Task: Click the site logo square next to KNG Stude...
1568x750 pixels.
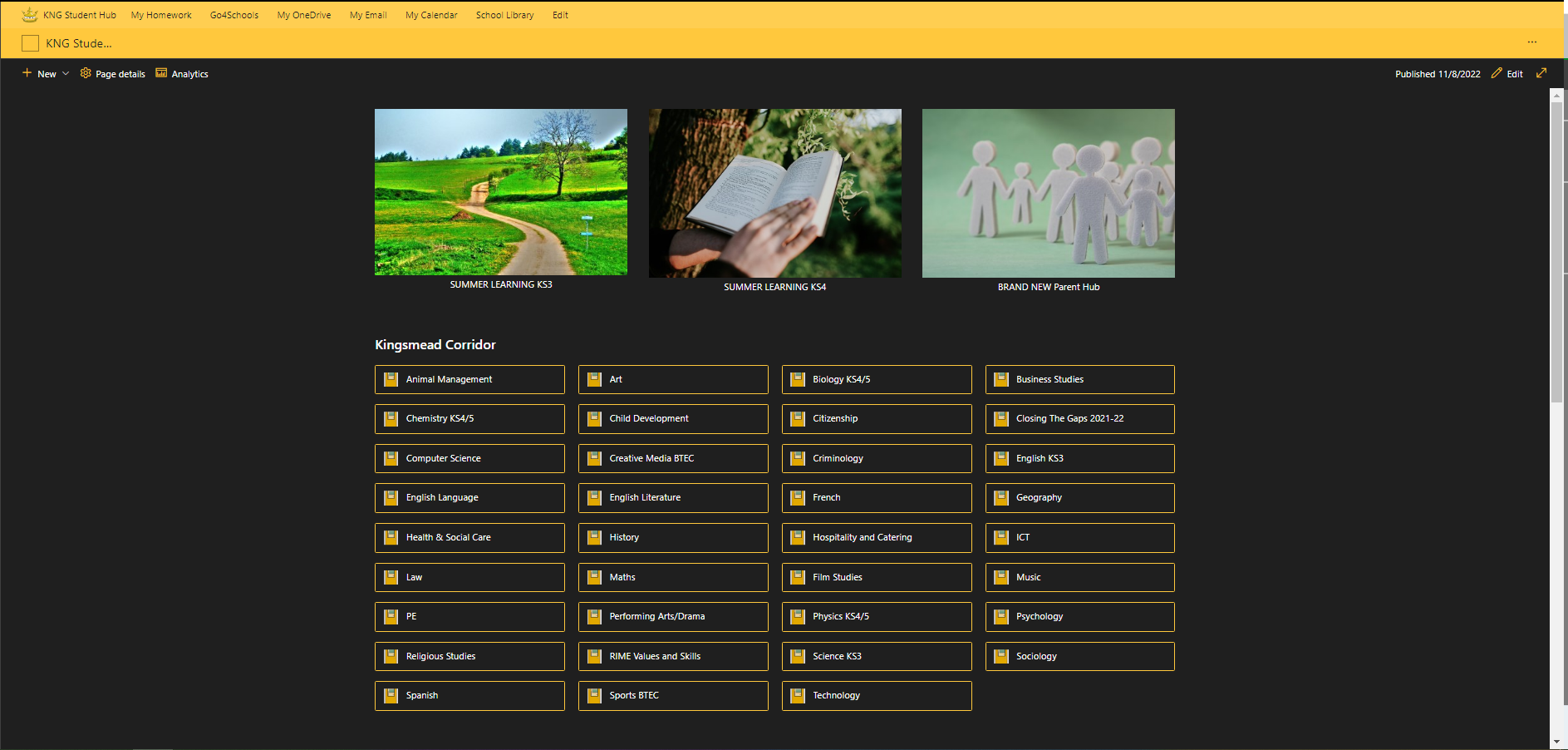Action: coord(31,43)
